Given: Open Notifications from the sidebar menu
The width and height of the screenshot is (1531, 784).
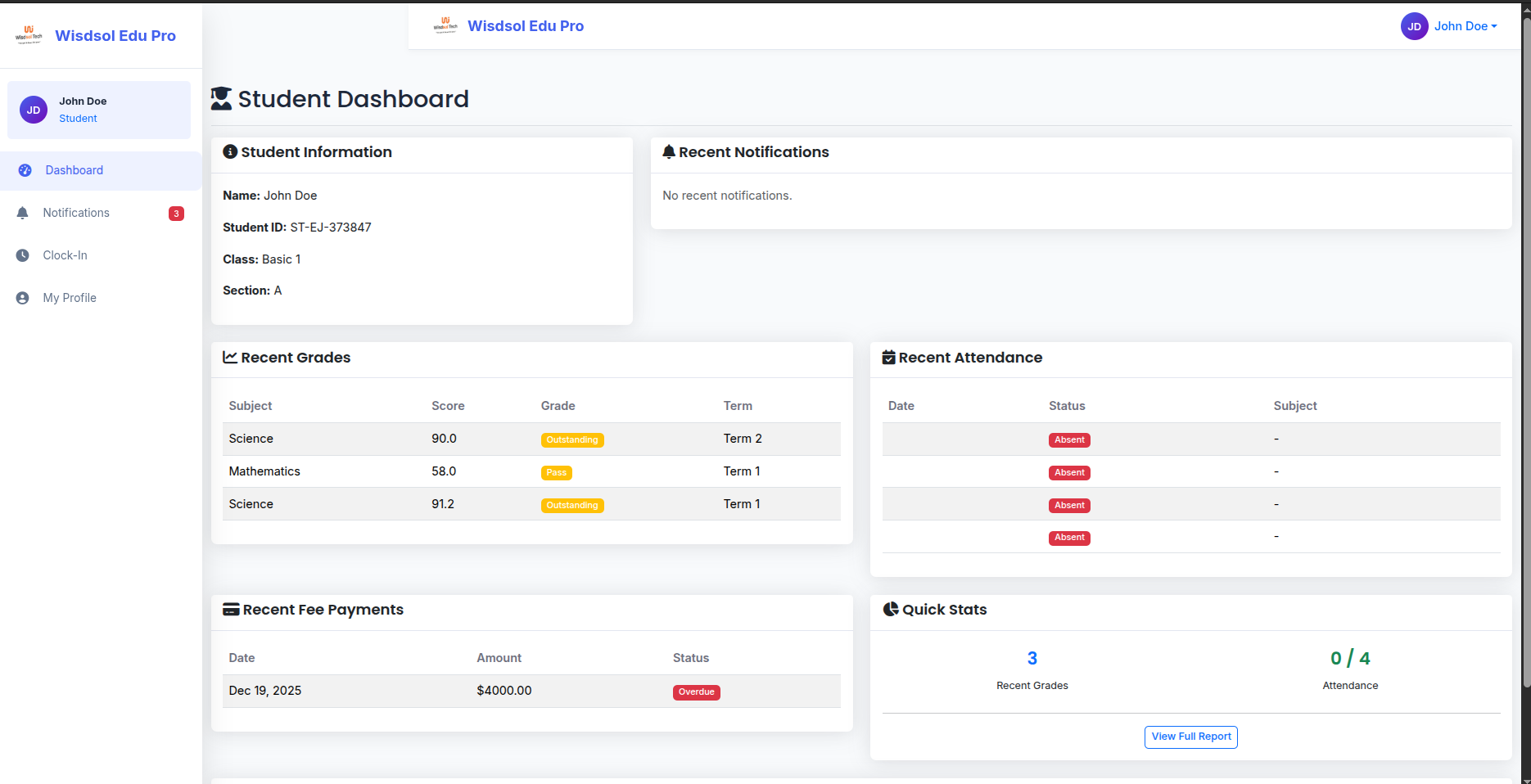Looking at the screenshot, I should coord(76,213).
